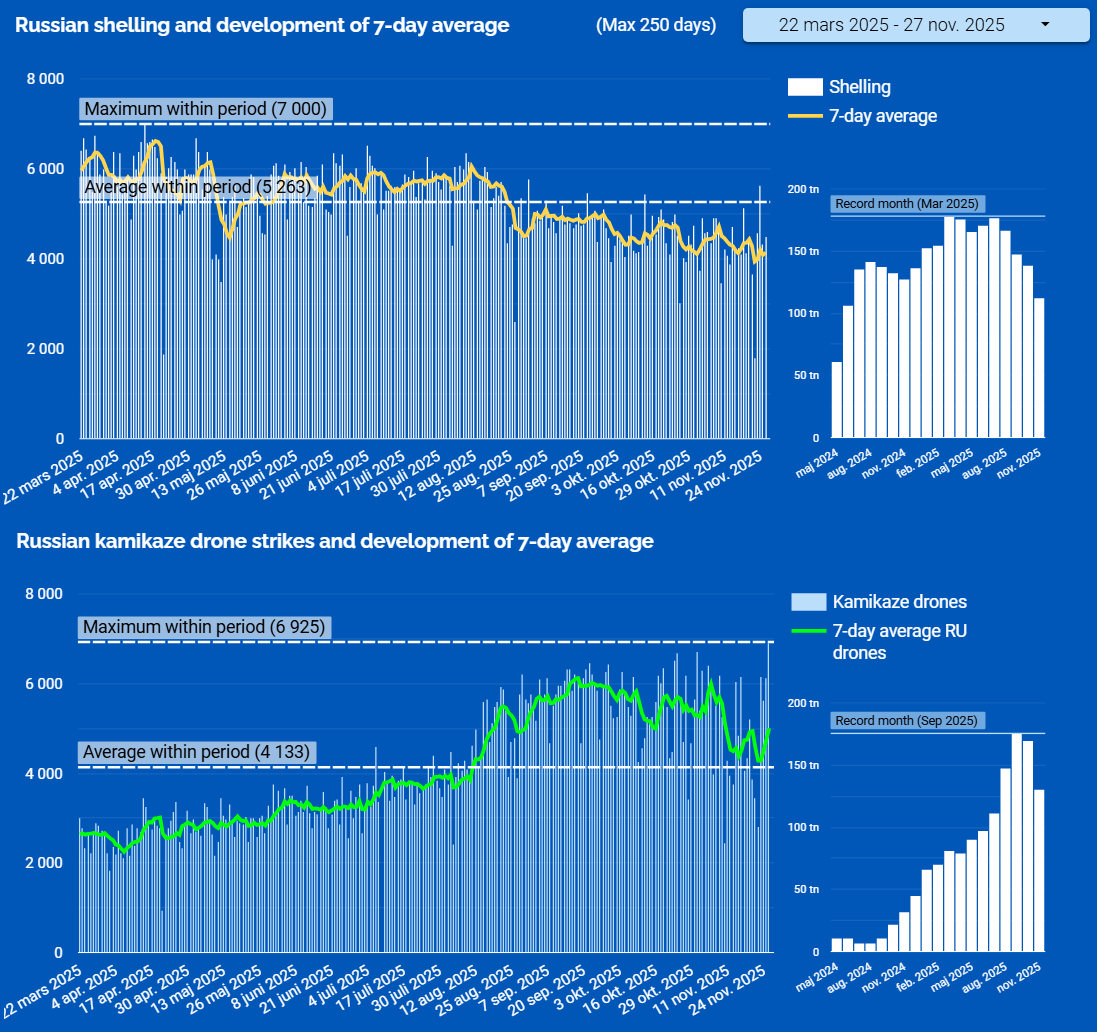Toggle the Shelling series legend label
The height and width of the screenshot is (1032, 1097).
pos(860,87)
